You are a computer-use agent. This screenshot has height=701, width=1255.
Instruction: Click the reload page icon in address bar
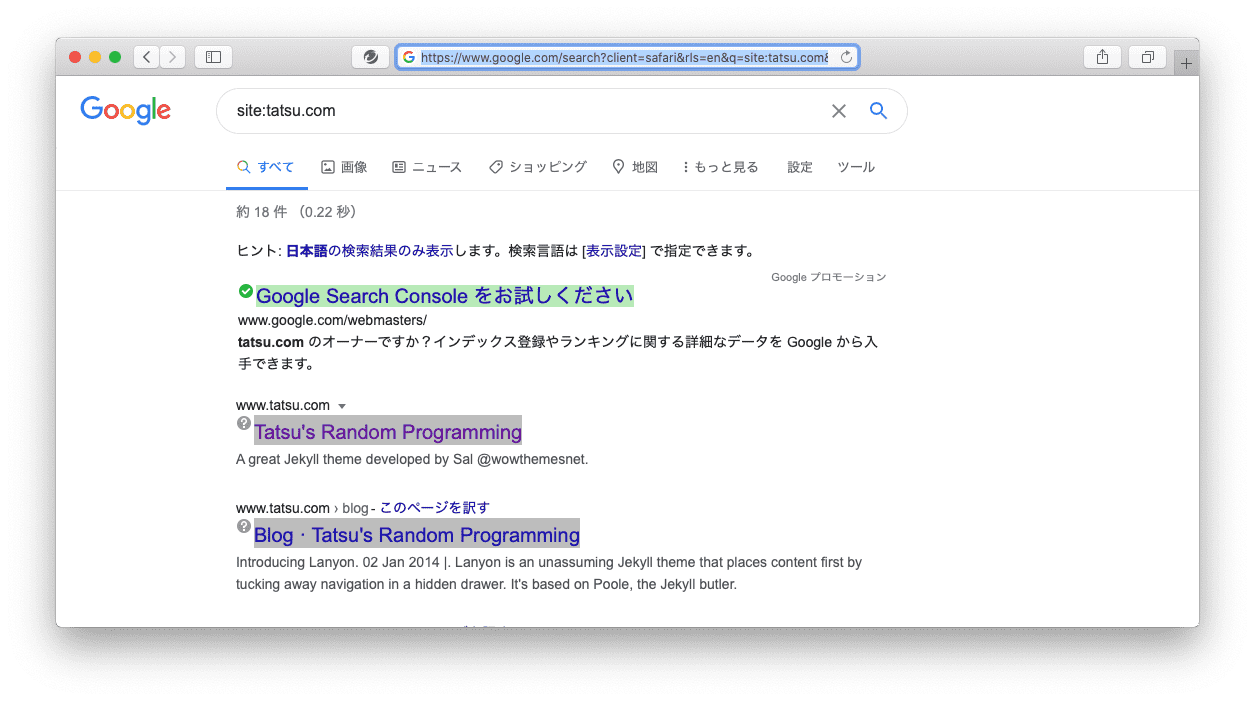846,57
